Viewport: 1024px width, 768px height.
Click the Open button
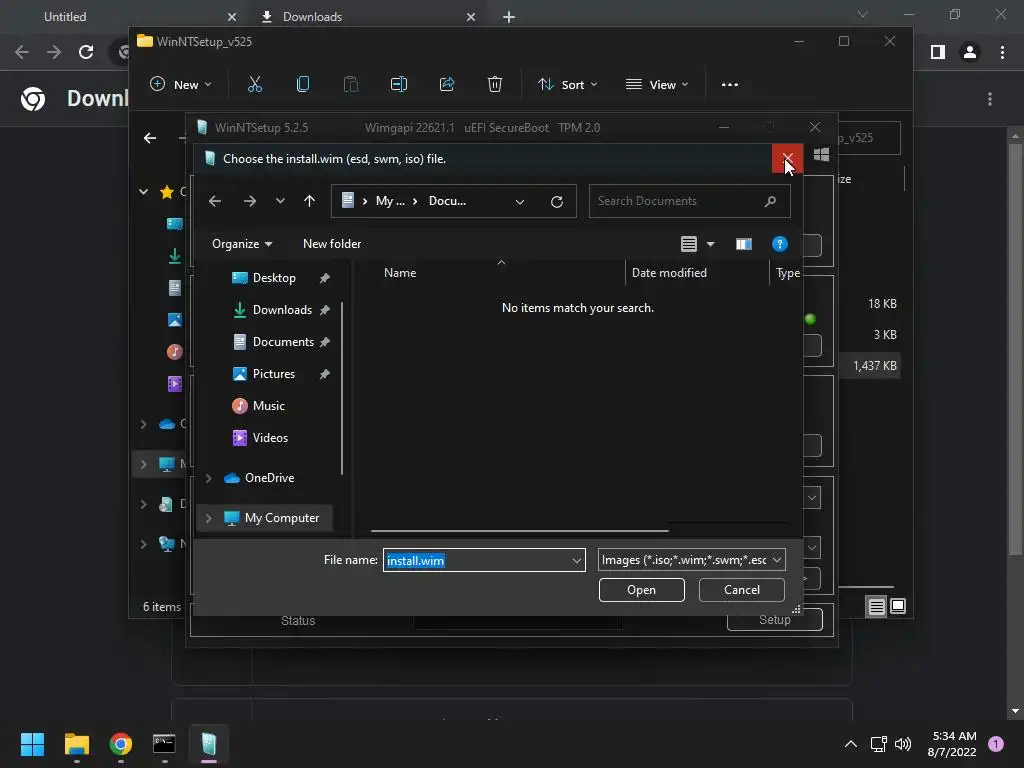pos(641,590)
